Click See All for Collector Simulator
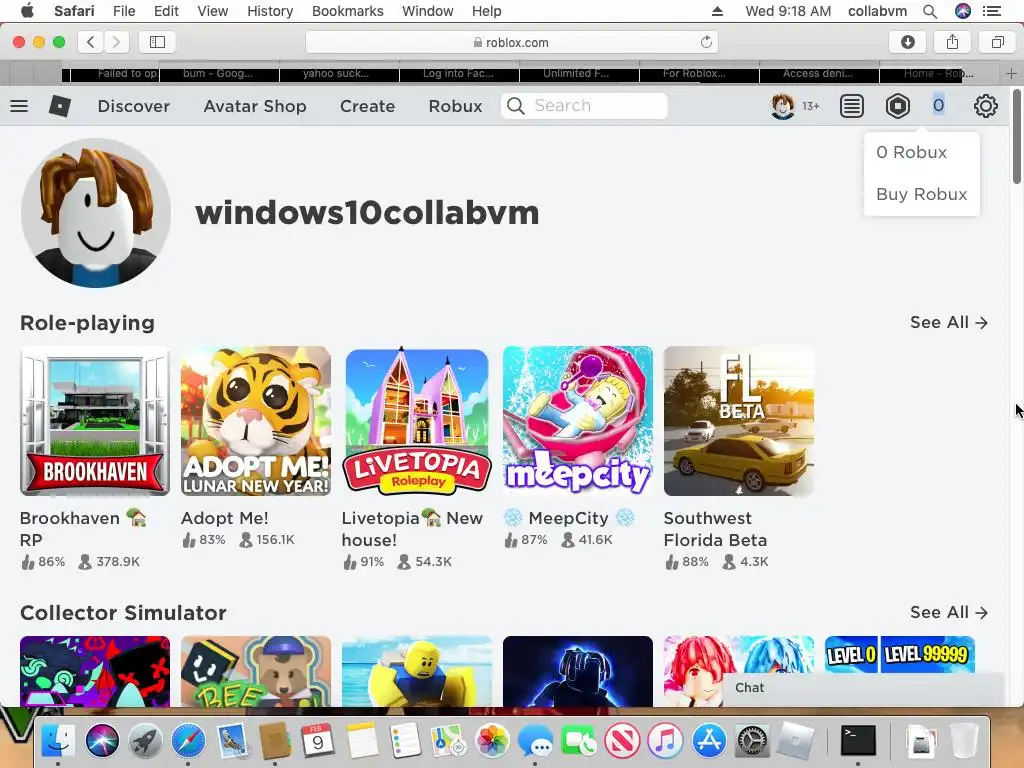Screen dimensions: 1024x768 [949, 613]
